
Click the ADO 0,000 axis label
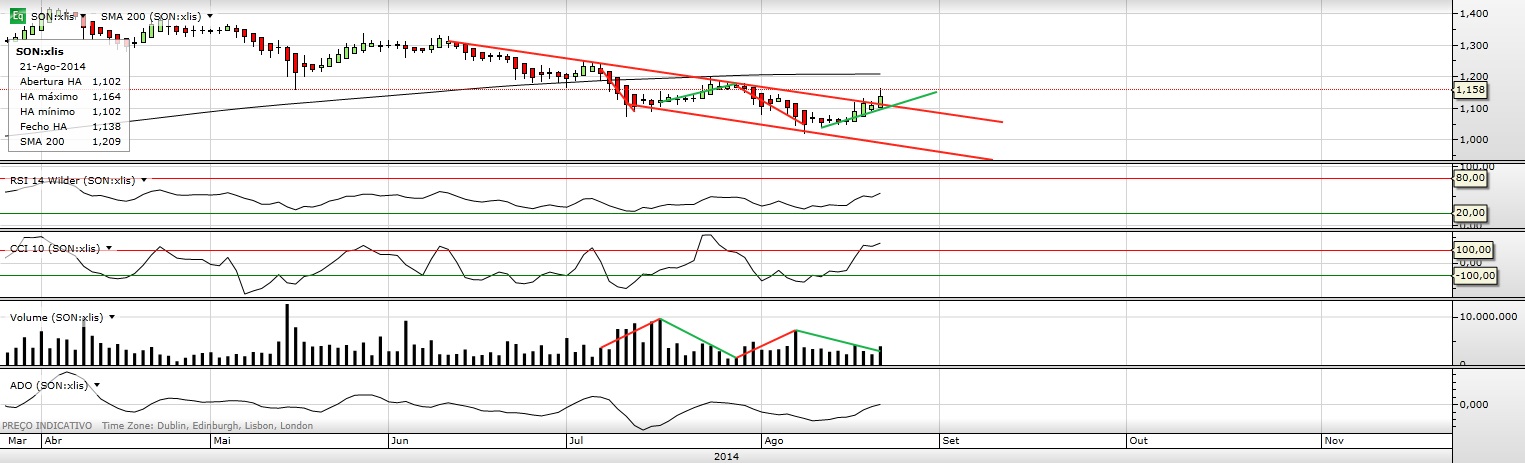click(1475, 405)
